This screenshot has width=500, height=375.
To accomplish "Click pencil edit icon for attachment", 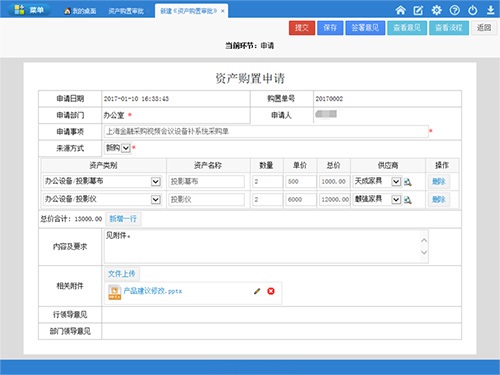I will (x=257, y=291).
